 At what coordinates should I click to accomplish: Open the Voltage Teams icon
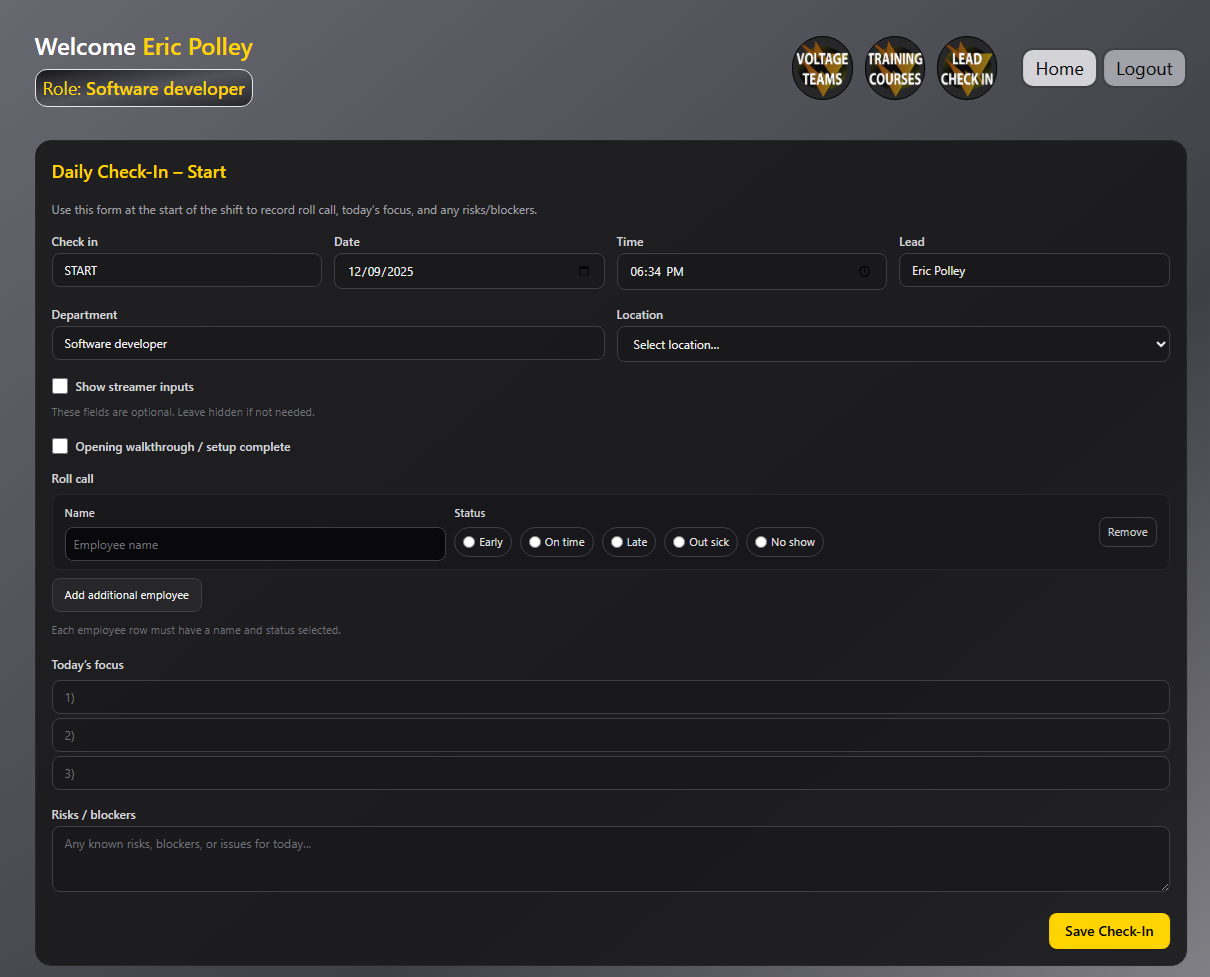(x=822, y=68)
